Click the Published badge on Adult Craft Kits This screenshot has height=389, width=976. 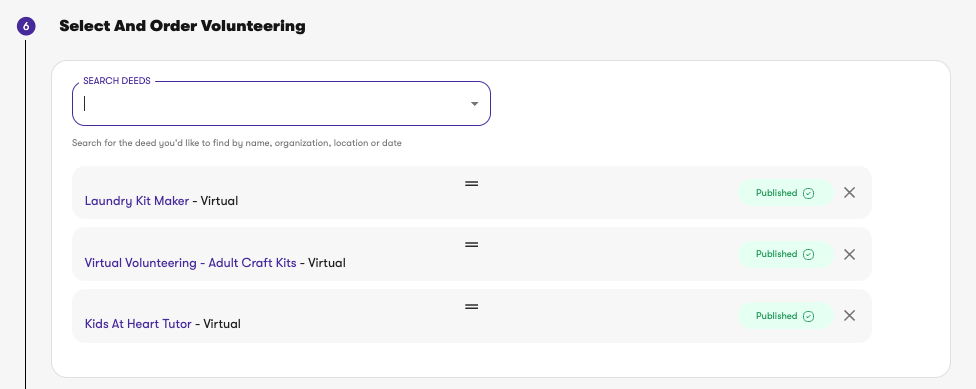tap(786, 254)
